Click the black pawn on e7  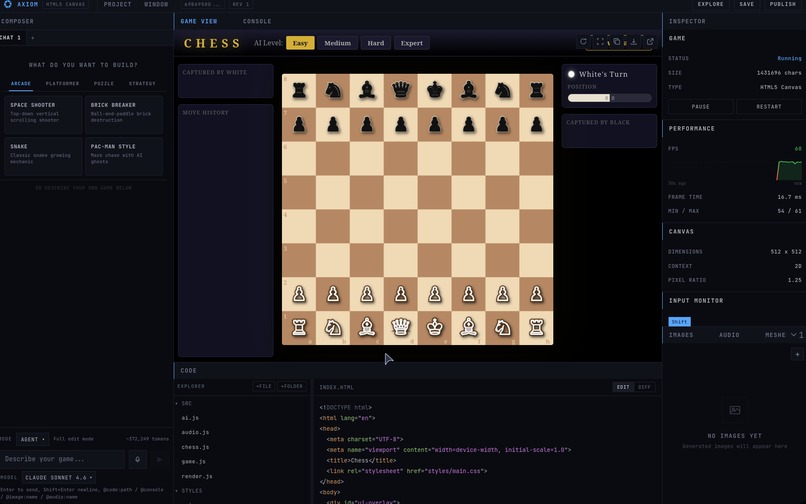(x=435, y=124)
